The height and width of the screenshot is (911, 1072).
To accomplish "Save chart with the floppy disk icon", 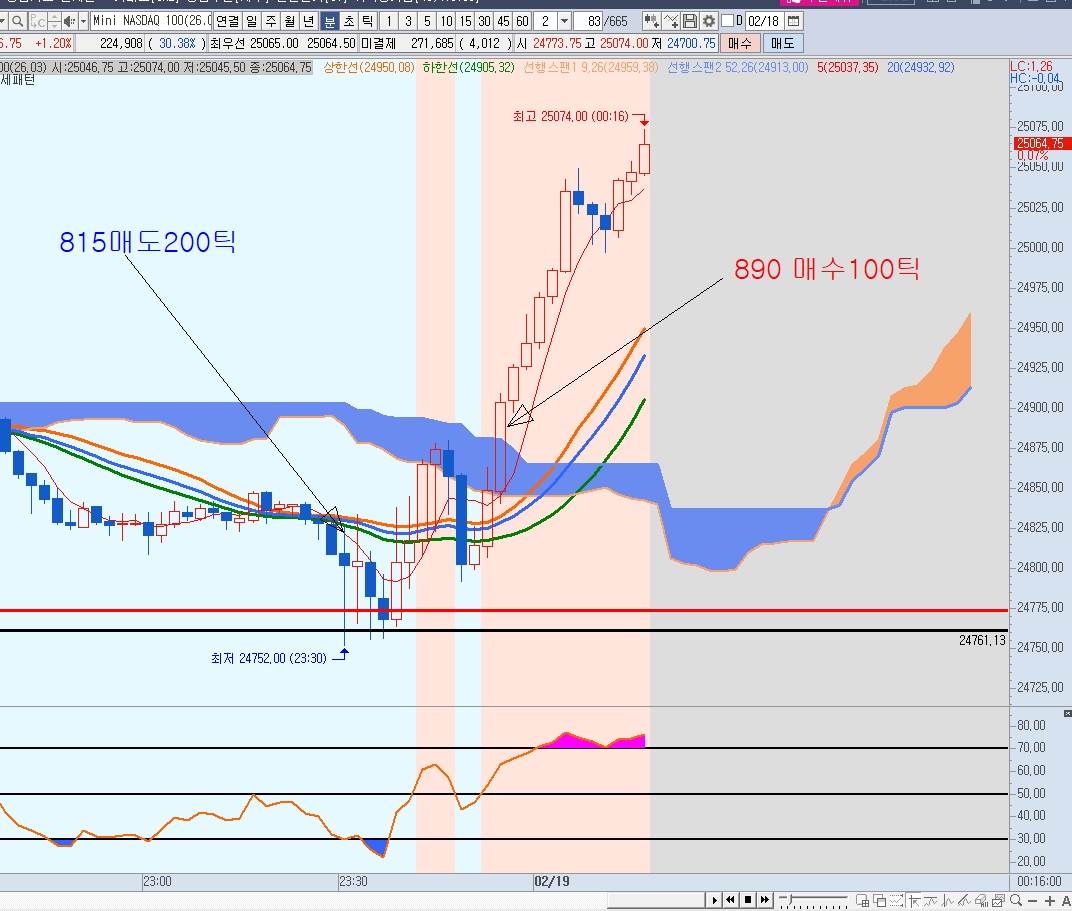I will (690, 21).
